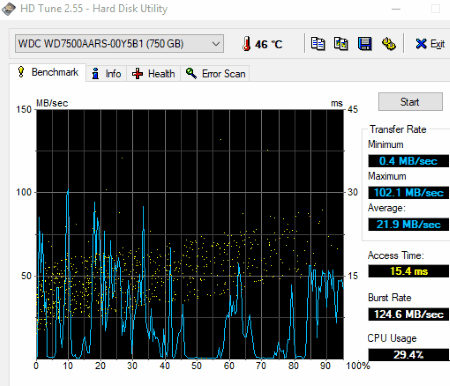The width and height of the screenshot is (450, 386).
Task: Click the Exit button
Action: coord(430,44)
